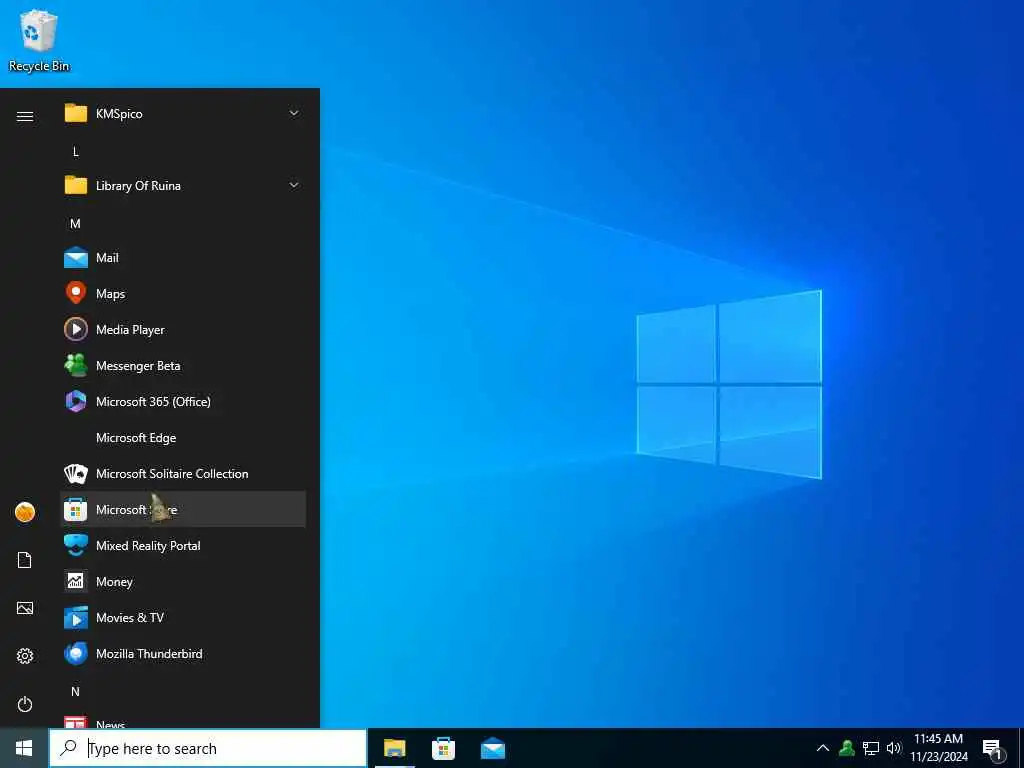The image size is (1024, 768).
Task: Jump to letter N app group
Action: click(x=76, y=691)
